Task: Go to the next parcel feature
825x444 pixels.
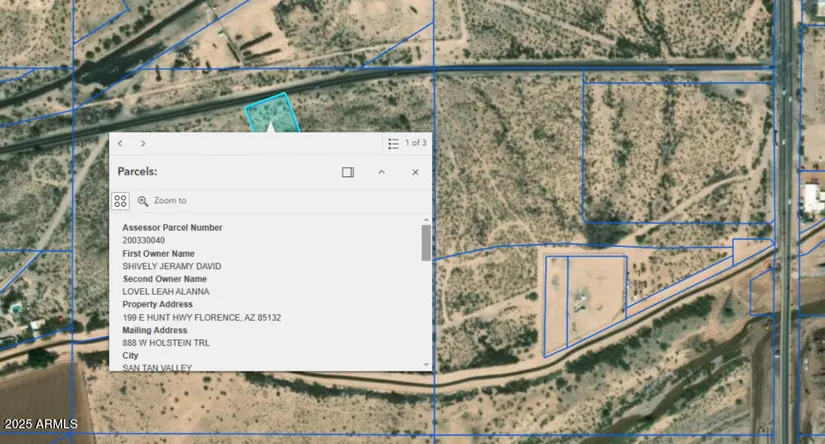Action: click(x=143, y=144)
